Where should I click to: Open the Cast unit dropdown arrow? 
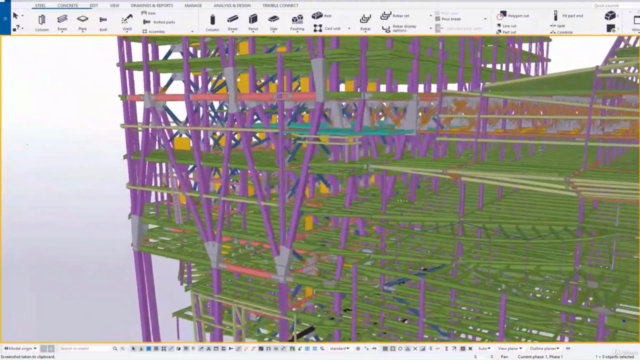tap(349, 29)
